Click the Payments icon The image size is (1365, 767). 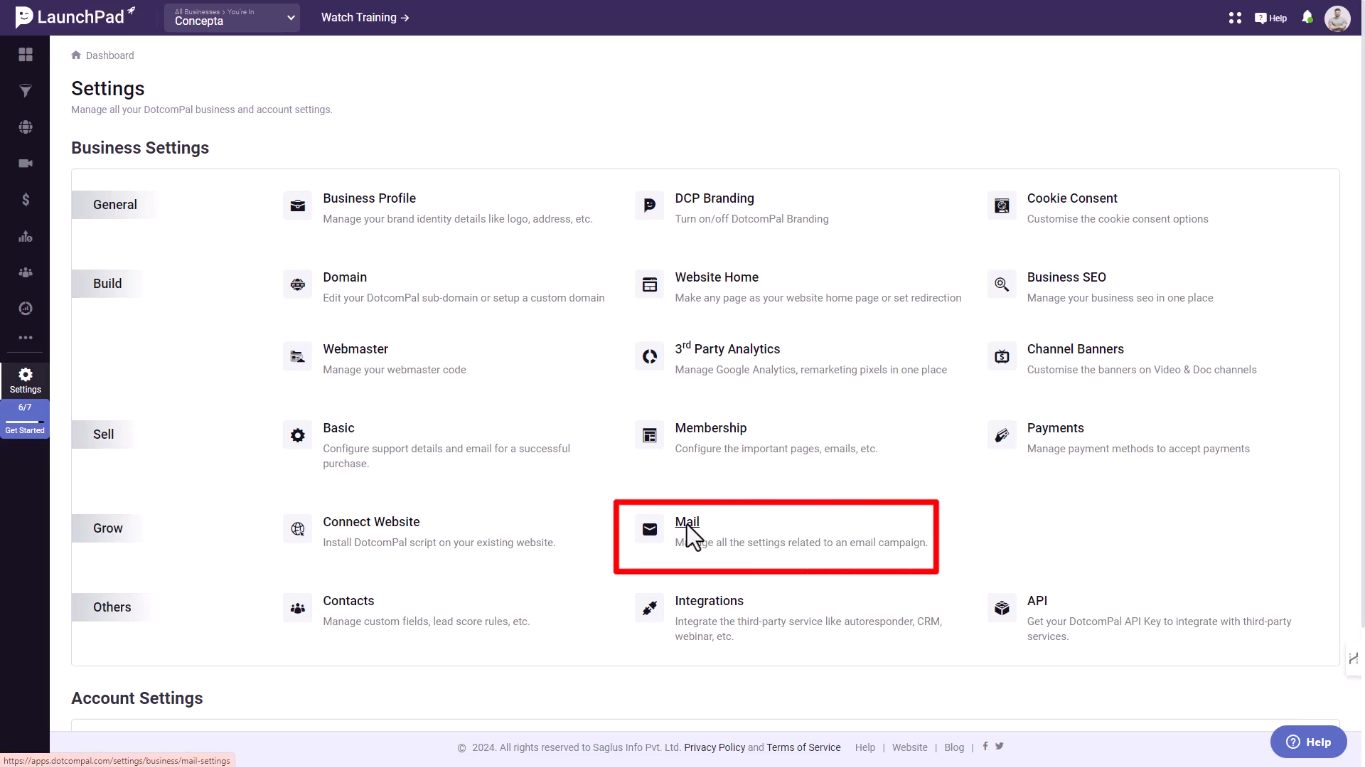point(1001,436)
